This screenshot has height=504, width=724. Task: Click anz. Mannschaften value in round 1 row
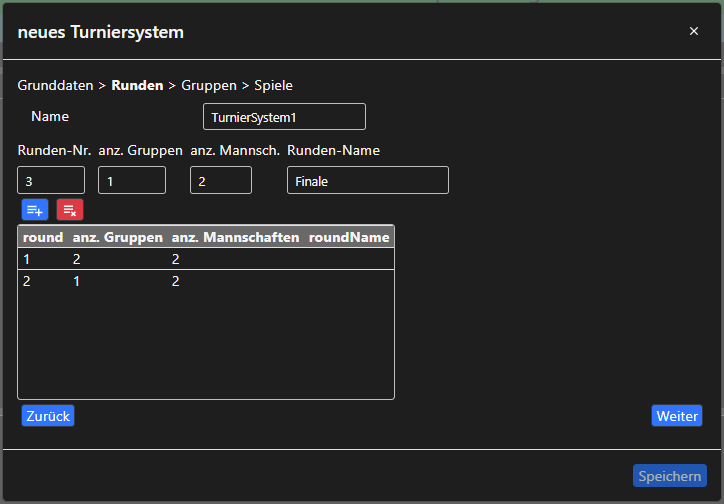175,259
